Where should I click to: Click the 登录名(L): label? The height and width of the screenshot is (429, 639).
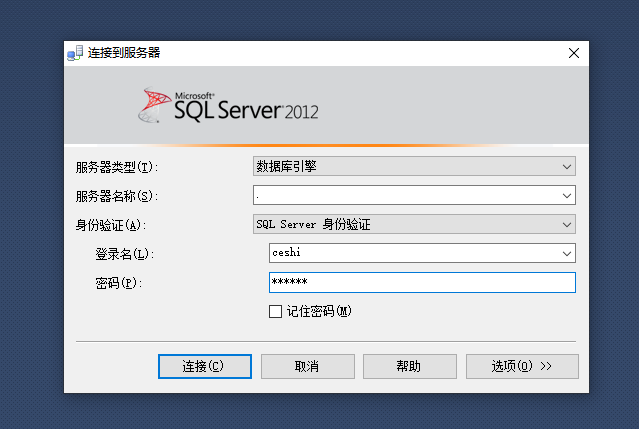click(125, 254)
